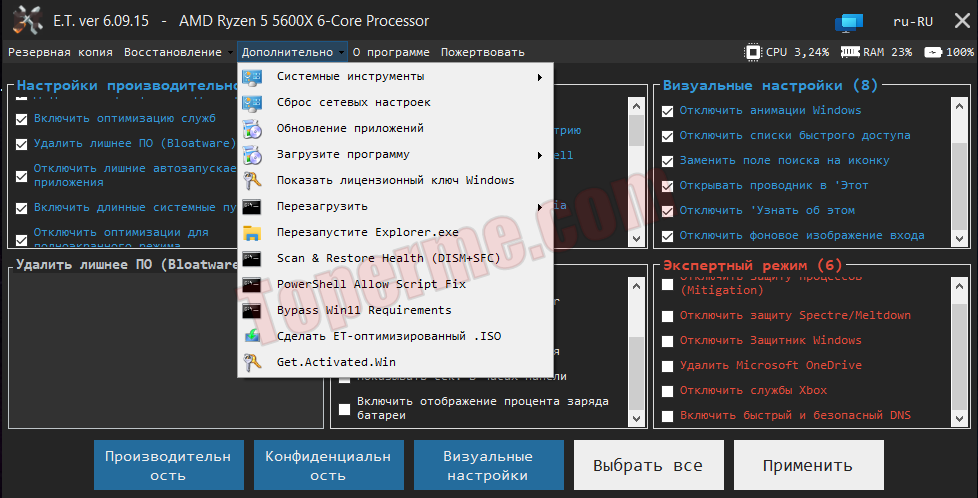This screenshot has width=978, height=498.
Task: Click the battery status icon
Action: (932, 52)
